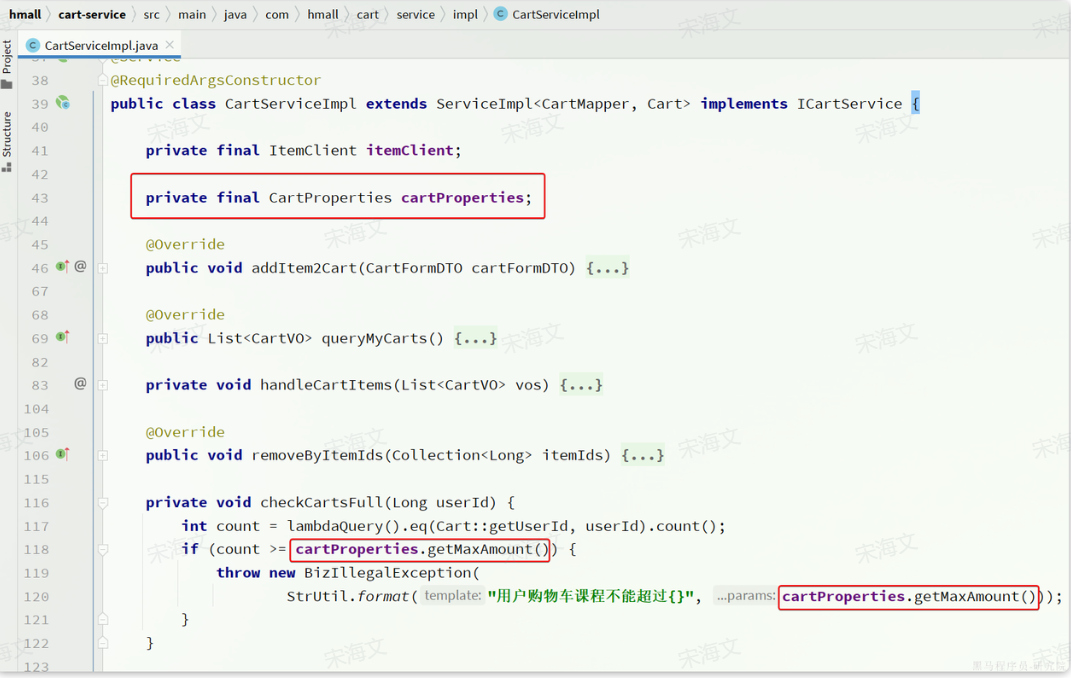Expand folded removeByItemIds method via gutter plus
The image size is (1071, 678).
pyautogui.click(x=102, y=455)
